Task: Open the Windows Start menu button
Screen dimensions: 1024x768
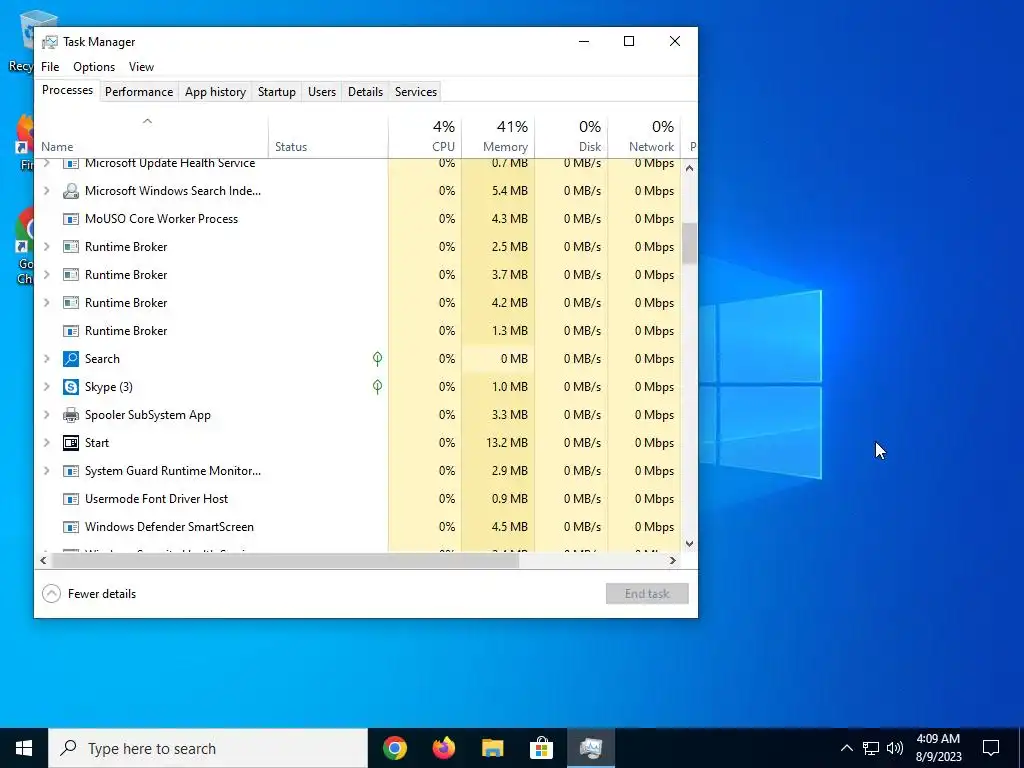Action: coord(24,748)
